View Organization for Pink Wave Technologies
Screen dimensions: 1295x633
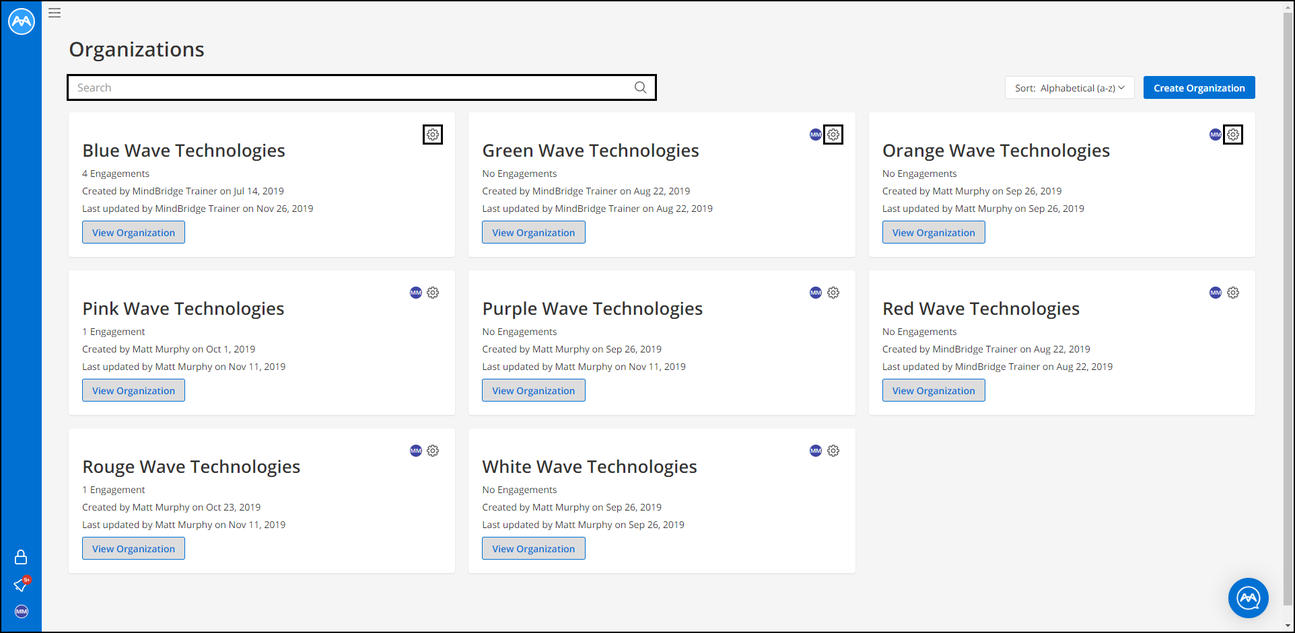tap(133, 391)
